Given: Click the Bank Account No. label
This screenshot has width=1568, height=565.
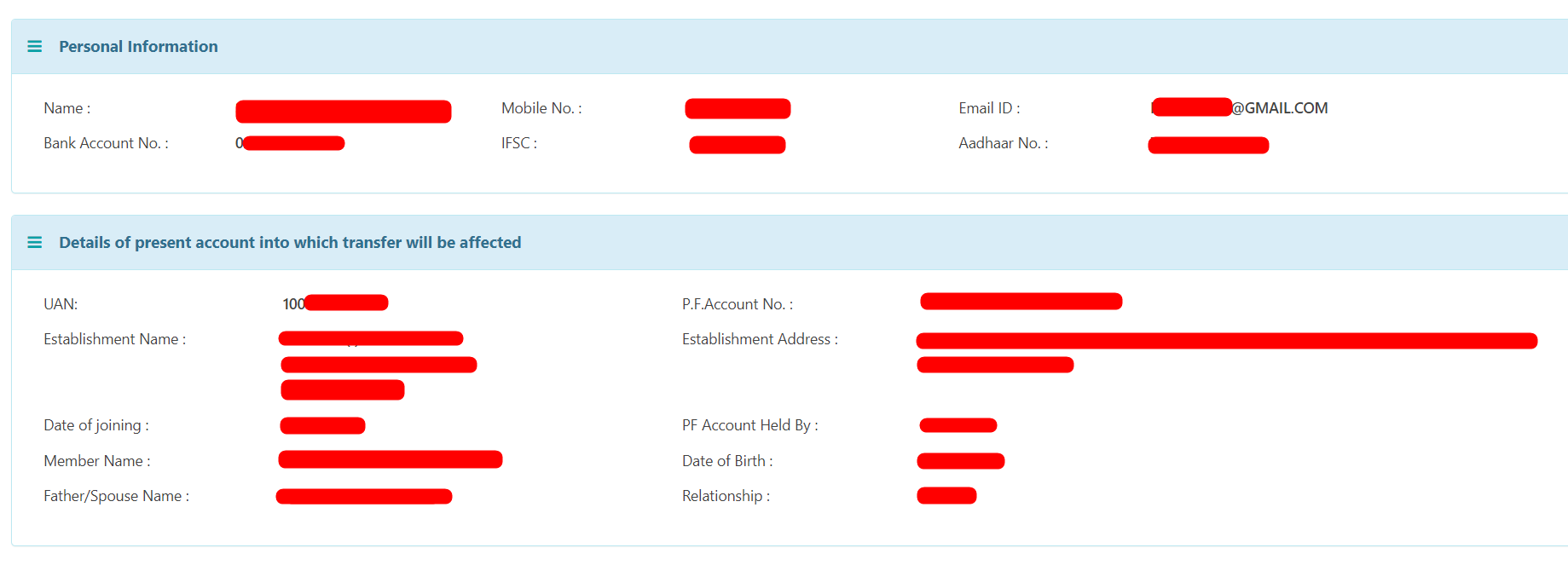Looking at the screenshot, I should click(106, 143).
